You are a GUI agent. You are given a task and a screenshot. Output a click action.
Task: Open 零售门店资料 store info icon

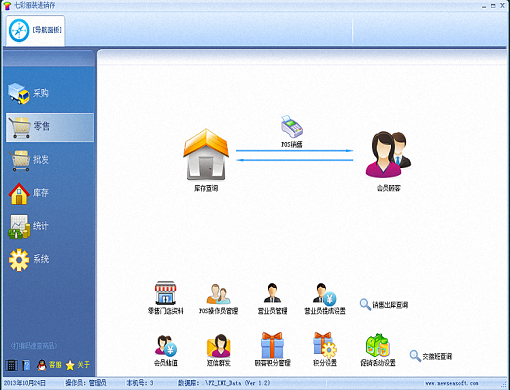(165, 293)
